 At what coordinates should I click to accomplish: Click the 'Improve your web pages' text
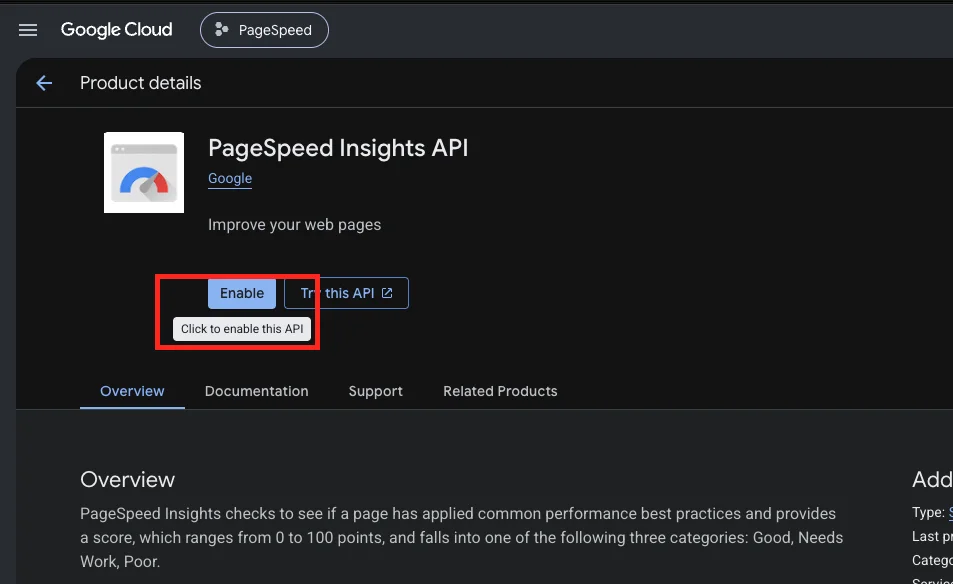(x=295, y=225)
